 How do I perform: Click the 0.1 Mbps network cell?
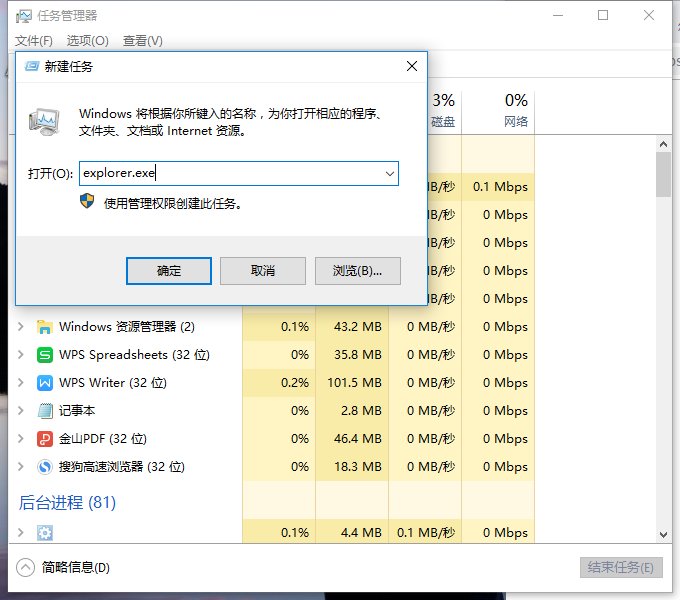[500, 186]
